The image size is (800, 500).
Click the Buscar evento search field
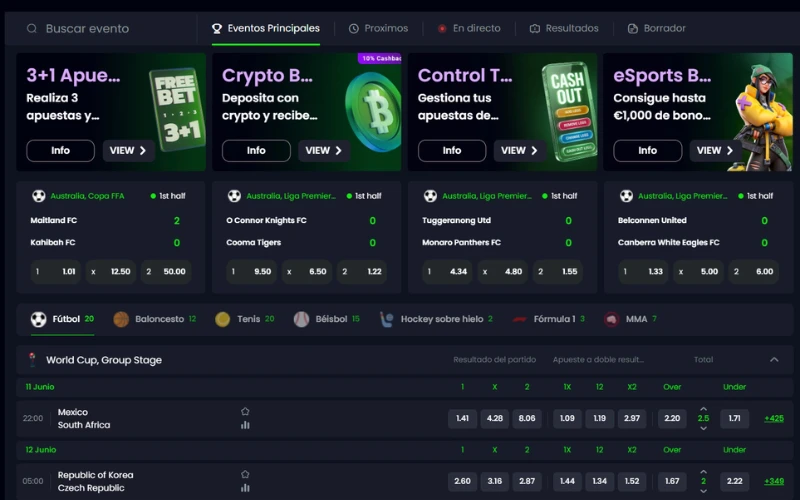(110, 29)
